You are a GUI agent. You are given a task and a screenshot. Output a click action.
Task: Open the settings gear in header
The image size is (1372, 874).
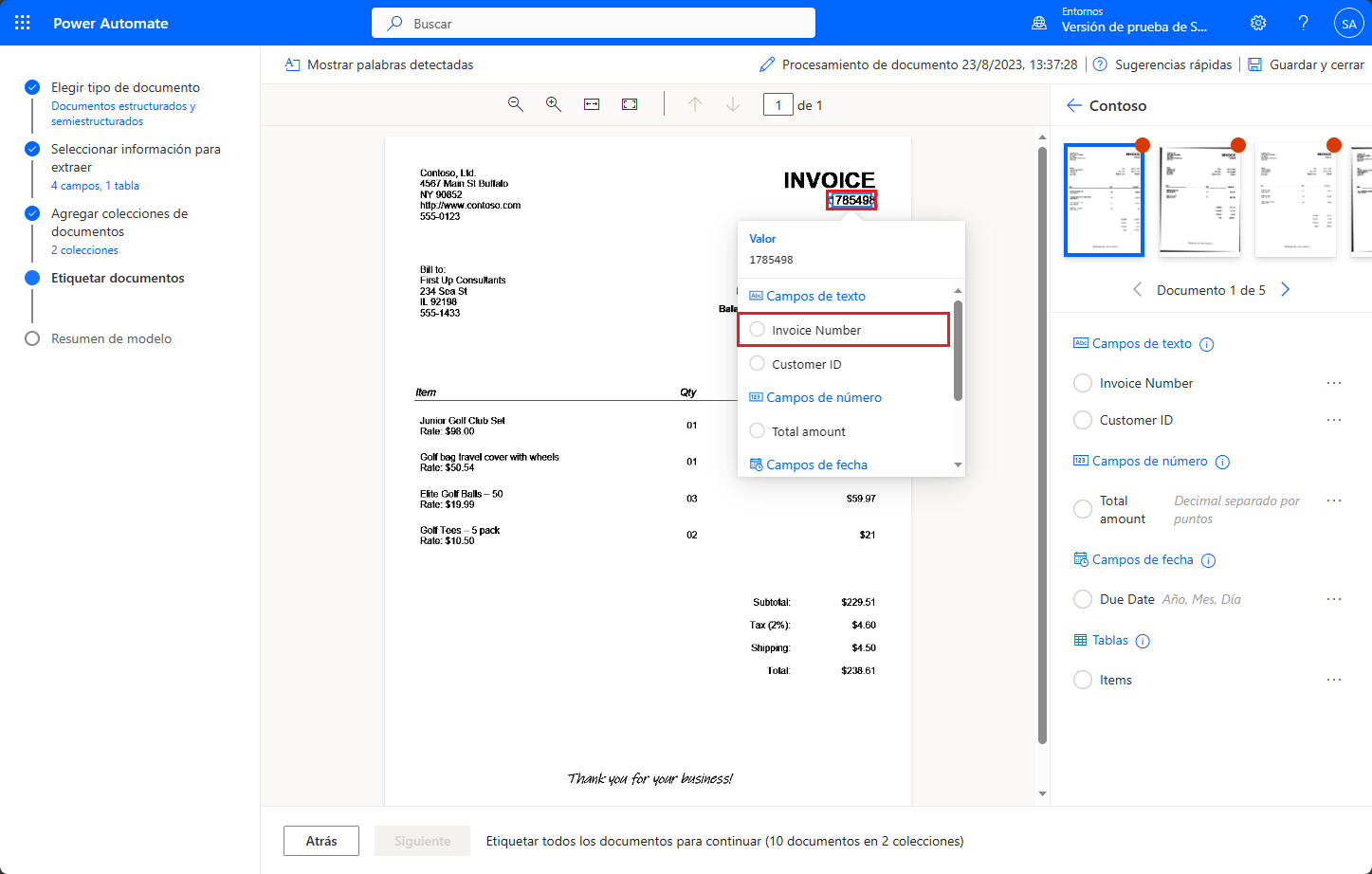click(x=1258, y=23)
